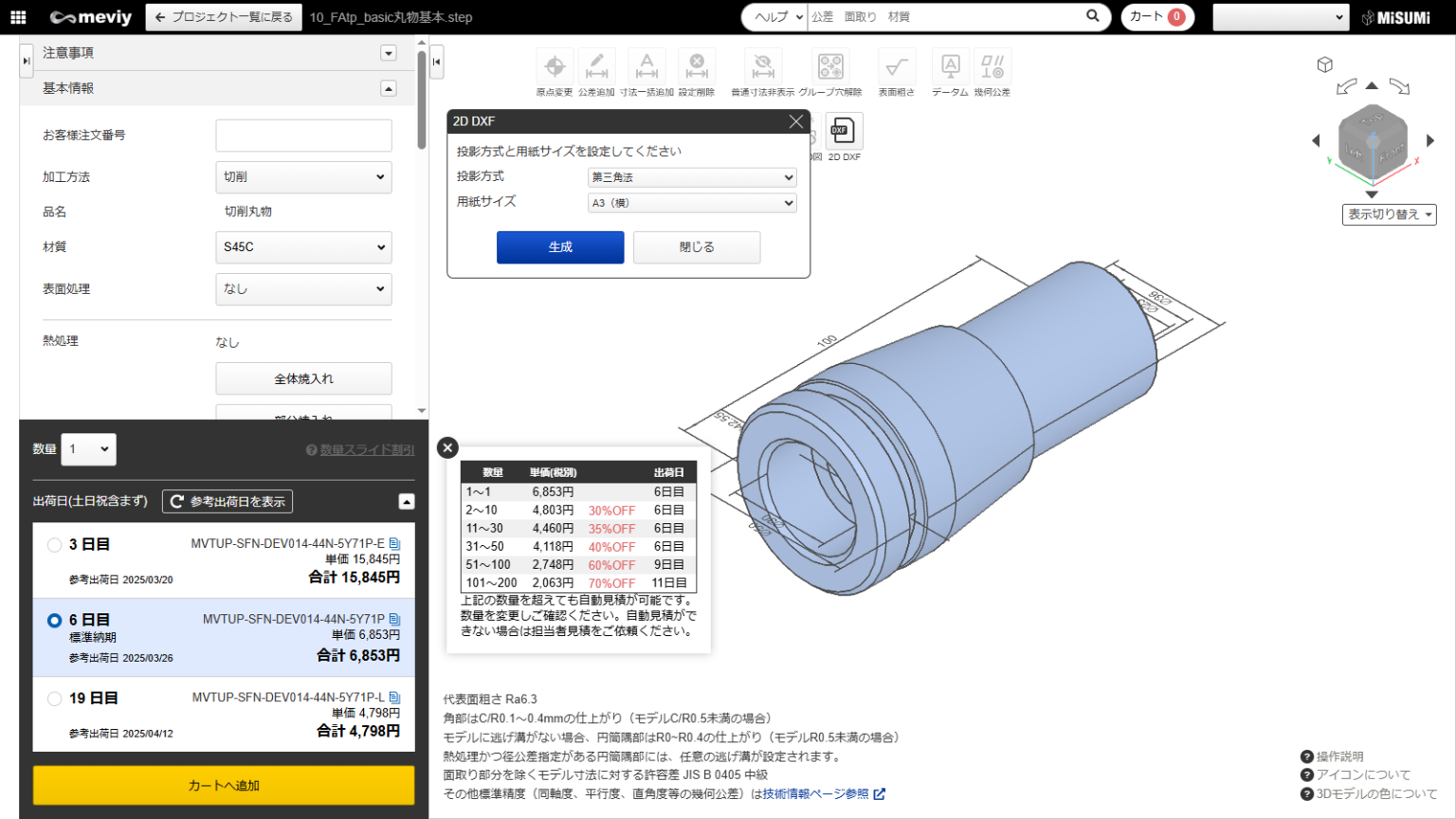Screen dimensions: 1456x819
Task: Select the 3日目 delivery option
Action: click(x=54, y=544)
